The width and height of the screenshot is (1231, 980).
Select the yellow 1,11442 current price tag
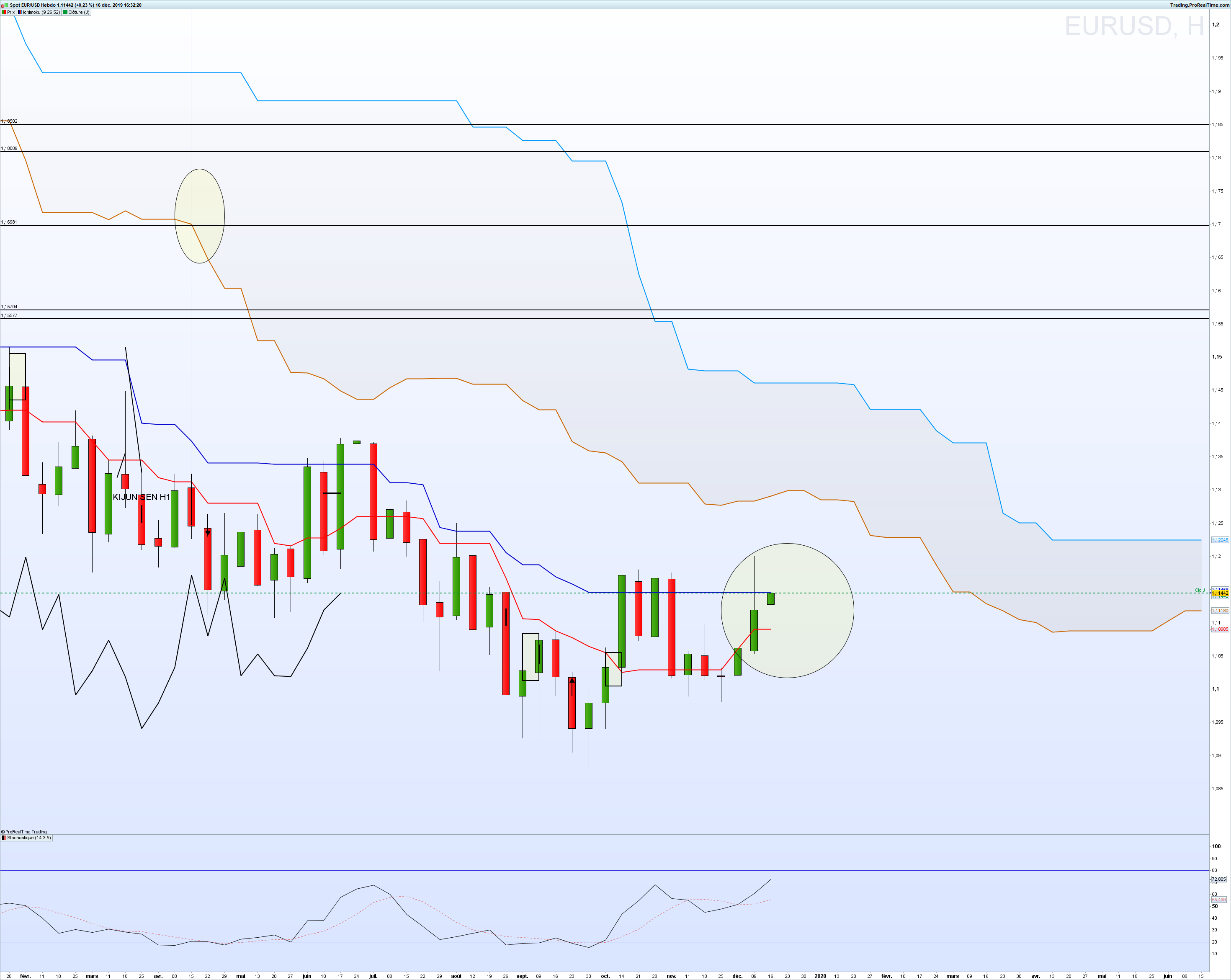[1220, 593]
